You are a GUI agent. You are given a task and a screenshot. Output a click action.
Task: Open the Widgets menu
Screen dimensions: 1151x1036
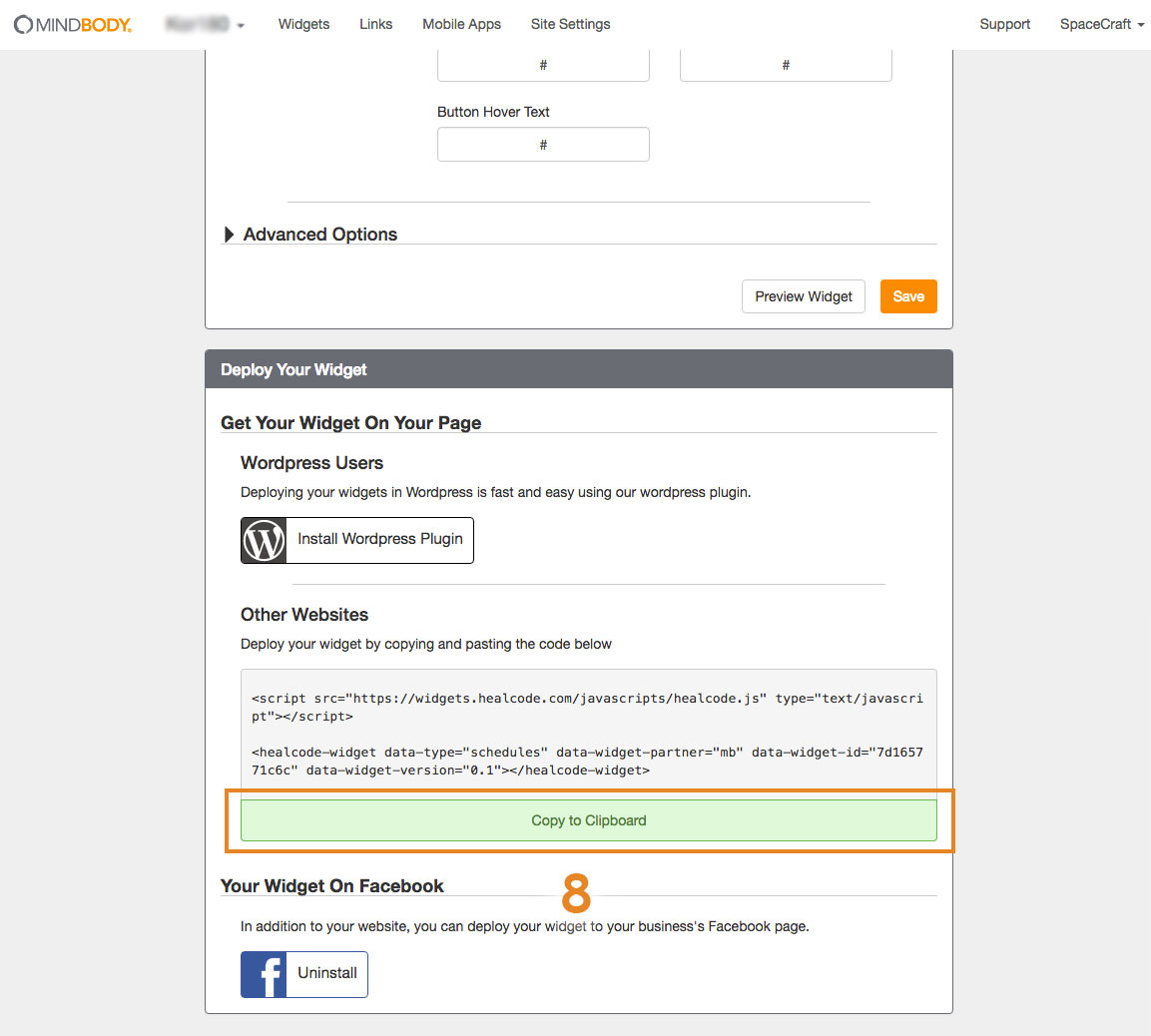tap(303, 24)
